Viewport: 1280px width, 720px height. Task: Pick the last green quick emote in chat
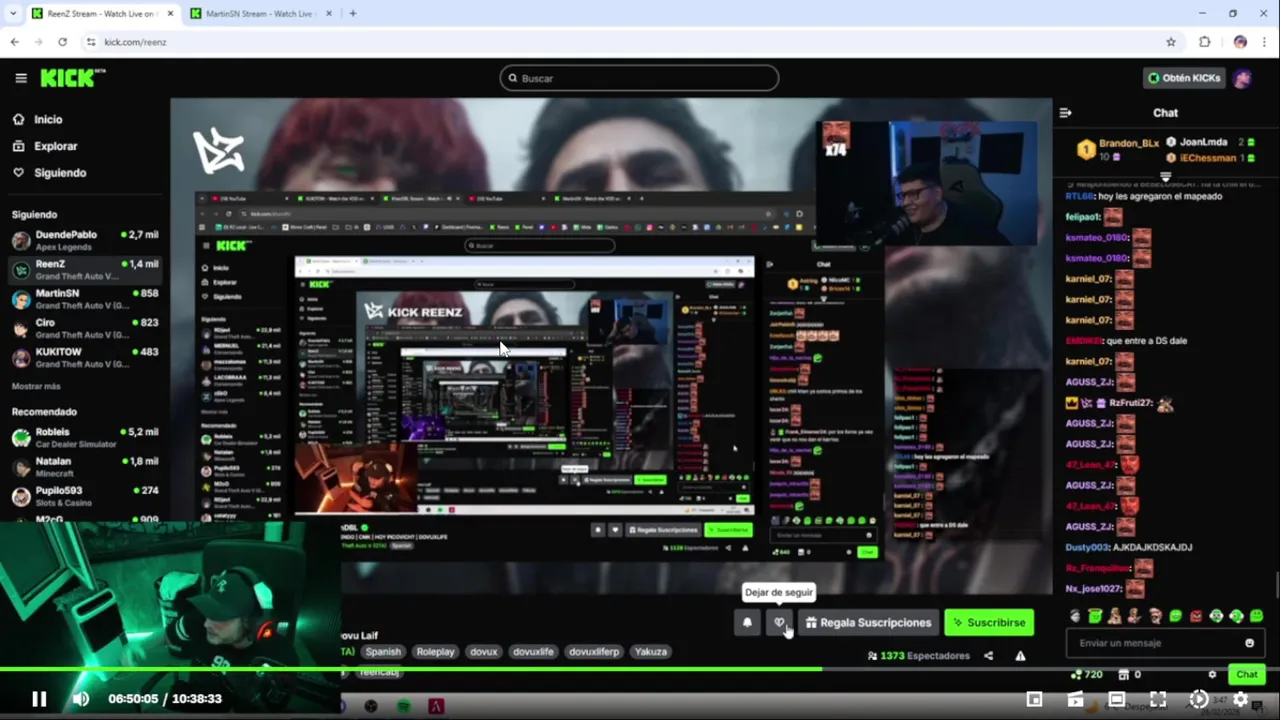[x=1256, y=616]
